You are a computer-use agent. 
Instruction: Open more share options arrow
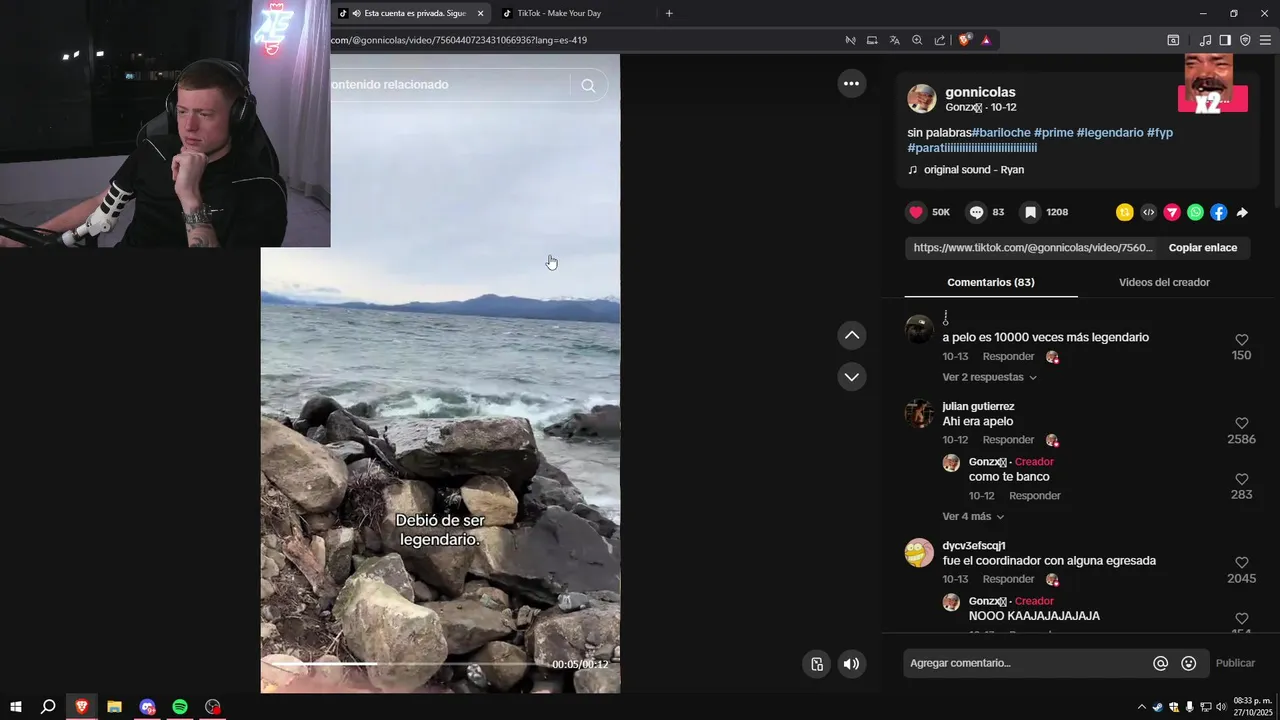coord(1242,212)
